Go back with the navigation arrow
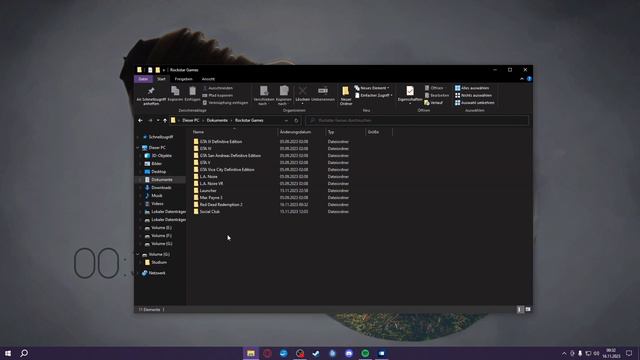Viewport: 640px width, 360px height. (x=140, y=120)
